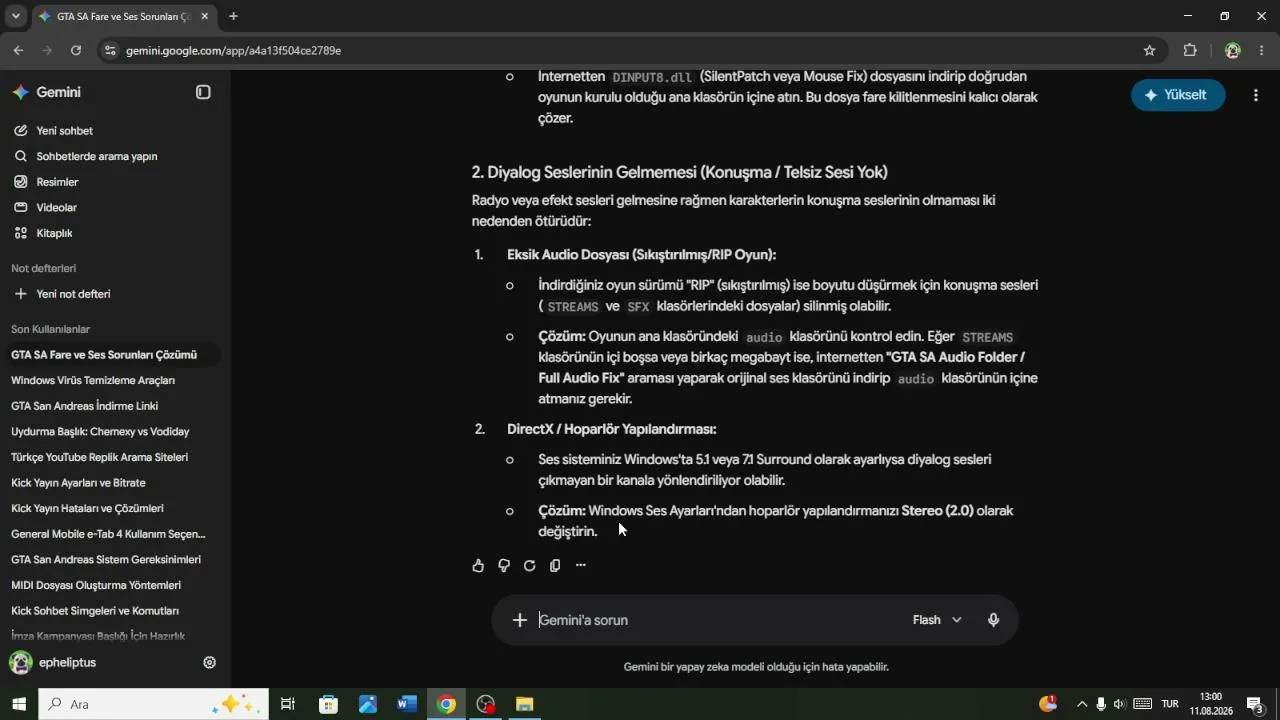This screenshot has width=1280, height=720.
Task: Expand the Flash model selector
Action: point(937,620)
